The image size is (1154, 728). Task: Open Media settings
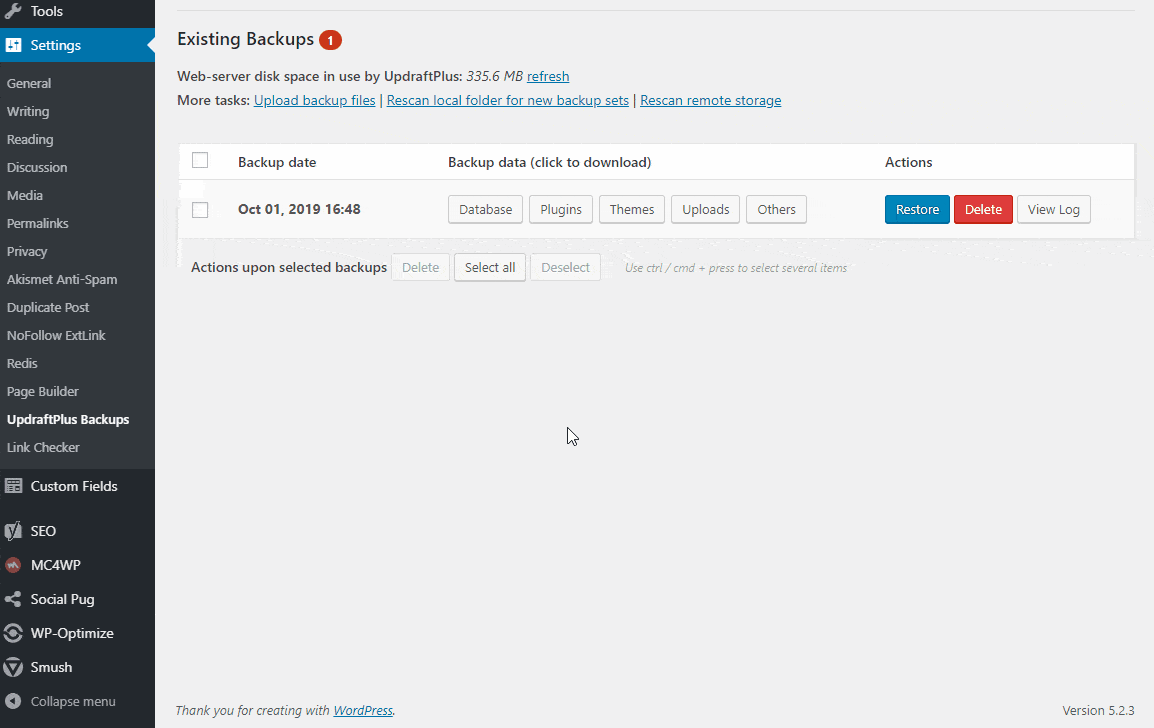point(24,195)
